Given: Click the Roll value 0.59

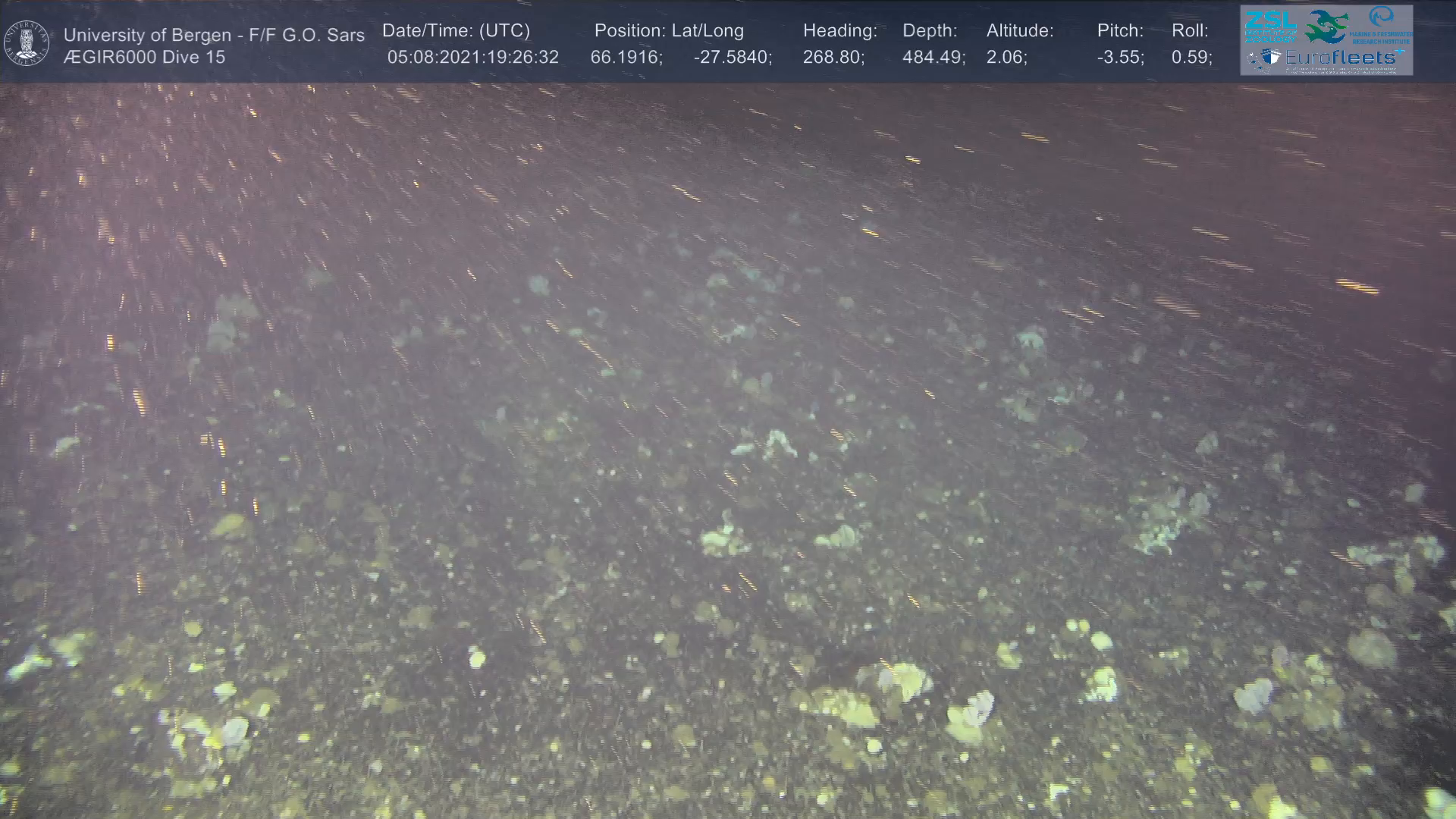Looking at the screenshot, I should pyautogui.click(x=1191, y=57).
